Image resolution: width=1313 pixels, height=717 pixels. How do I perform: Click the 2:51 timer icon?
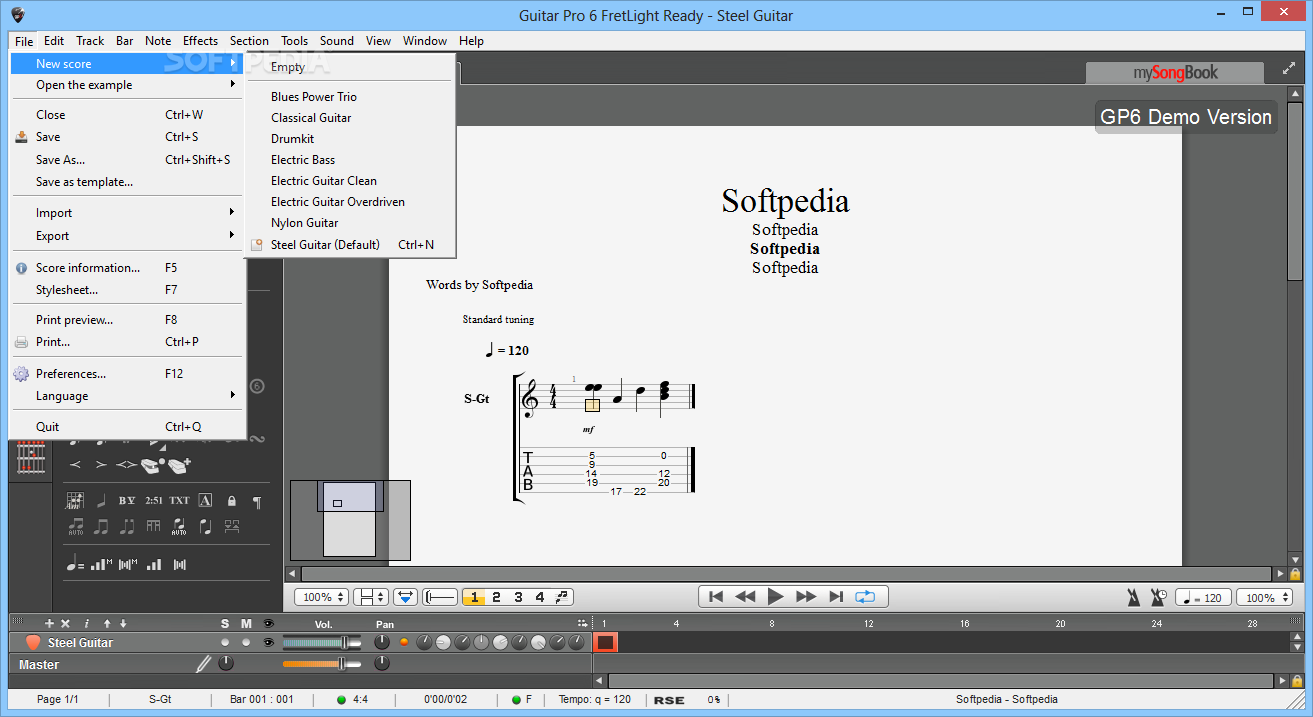(x=153, y=500)
